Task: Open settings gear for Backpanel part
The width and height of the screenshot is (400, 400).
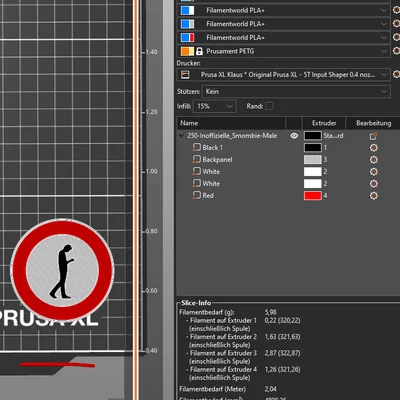Action: [x=374, y=160]
